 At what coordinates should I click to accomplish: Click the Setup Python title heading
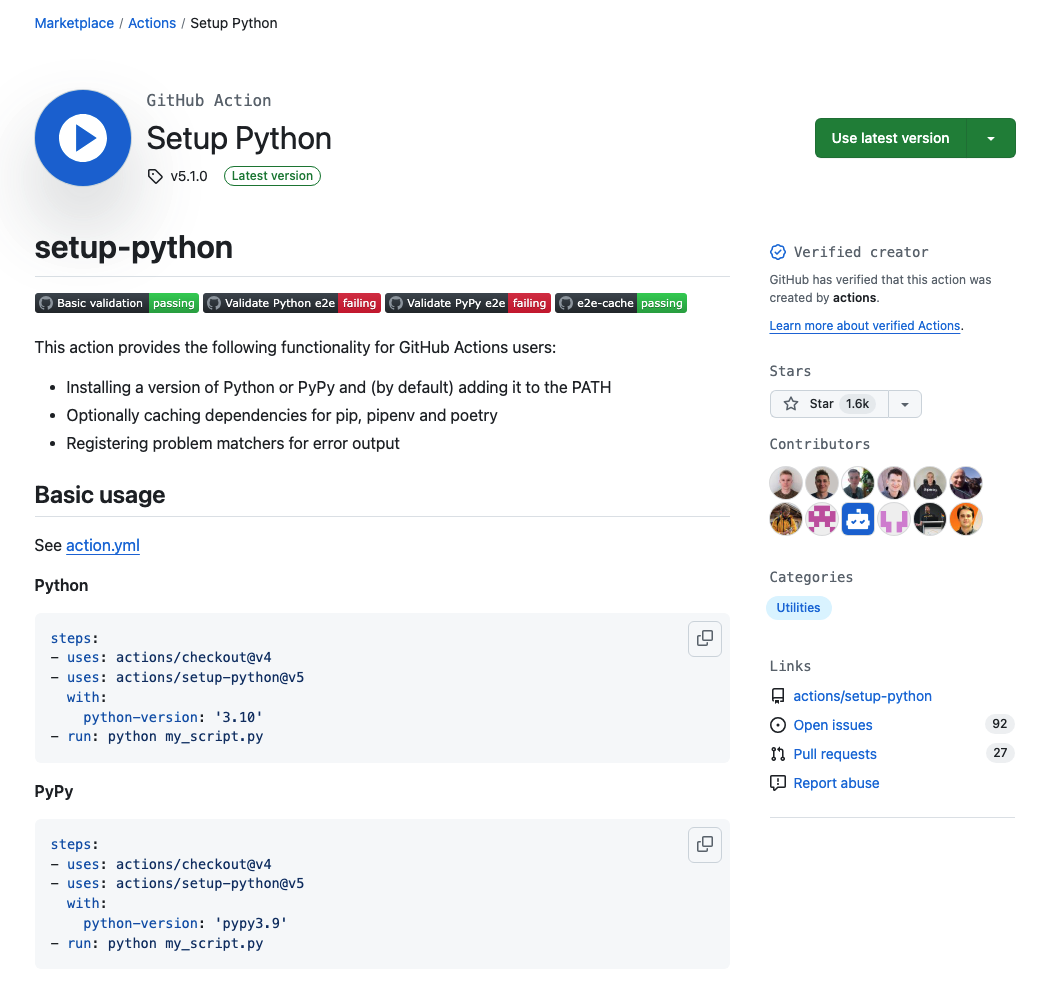coord(239,138)
